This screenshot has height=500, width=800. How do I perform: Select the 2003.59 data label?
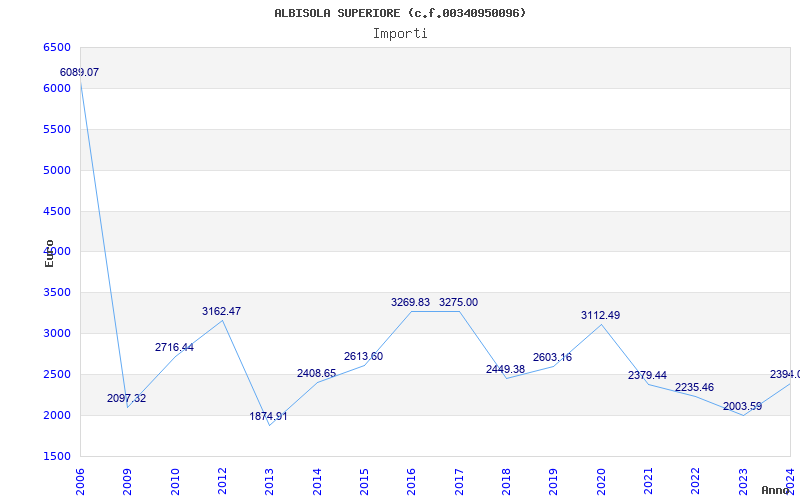(742, 407)
